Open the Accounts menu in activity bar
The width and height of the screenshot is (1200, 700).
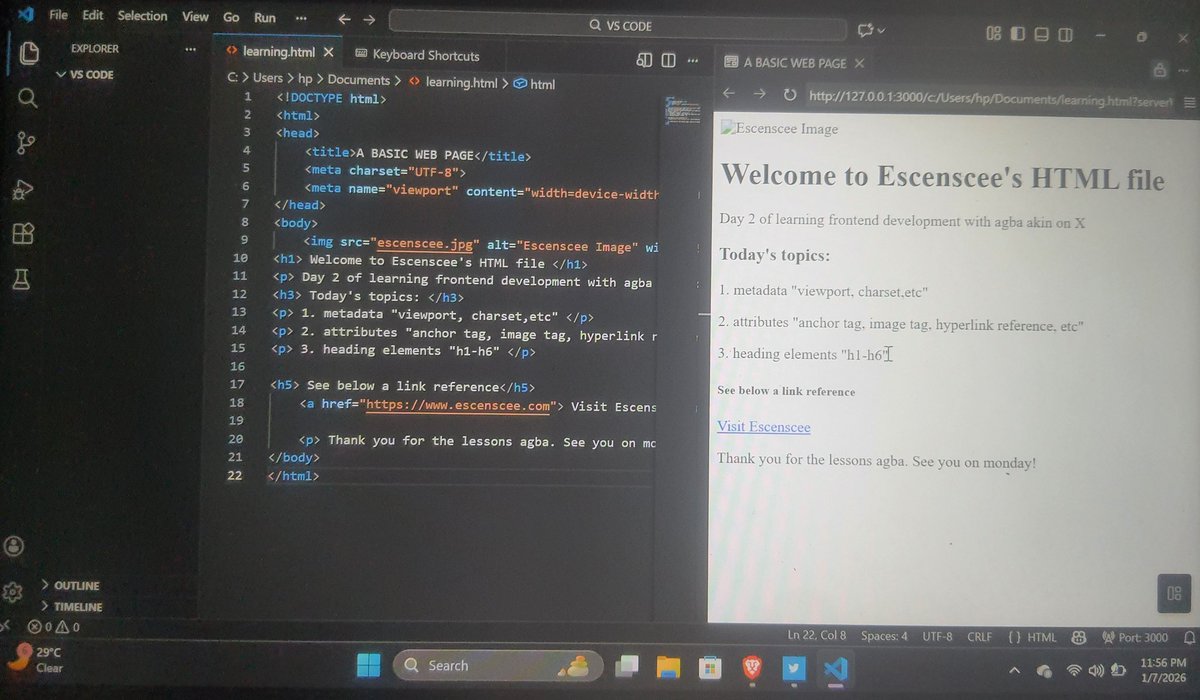pos(14,547)
